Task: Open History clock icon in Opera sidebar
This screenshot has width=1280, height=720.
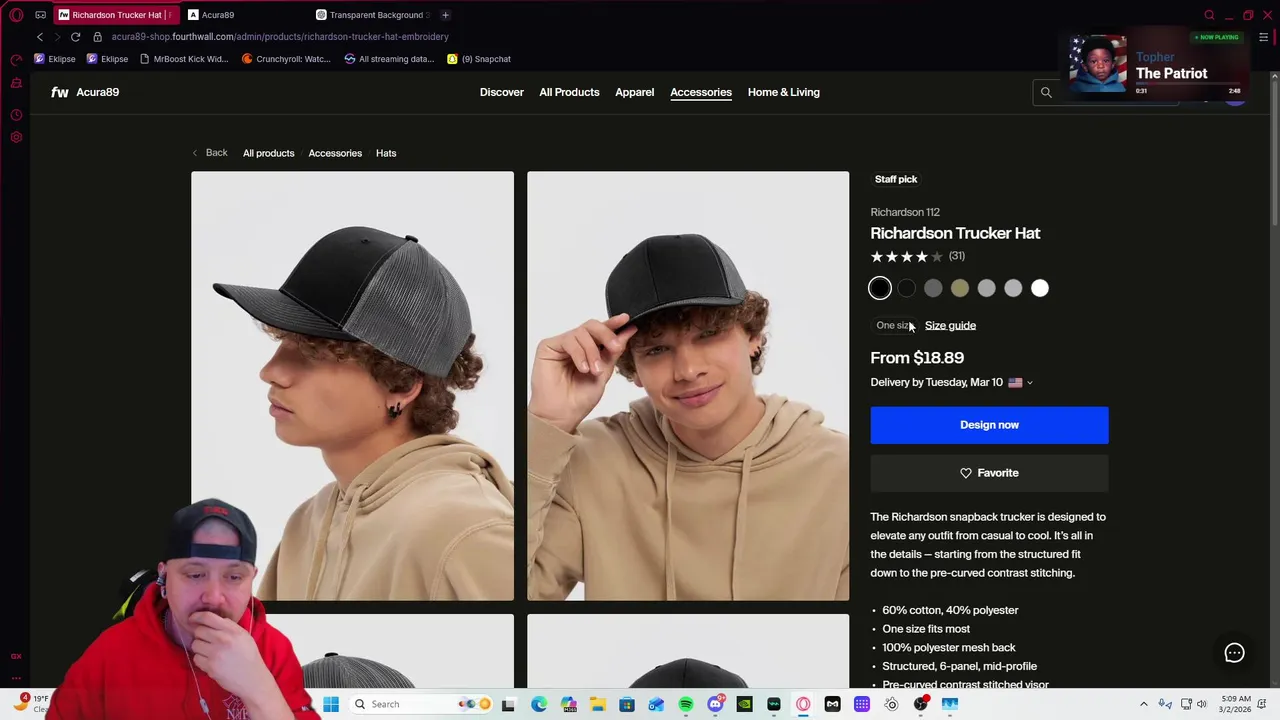Action: point(16,115)
